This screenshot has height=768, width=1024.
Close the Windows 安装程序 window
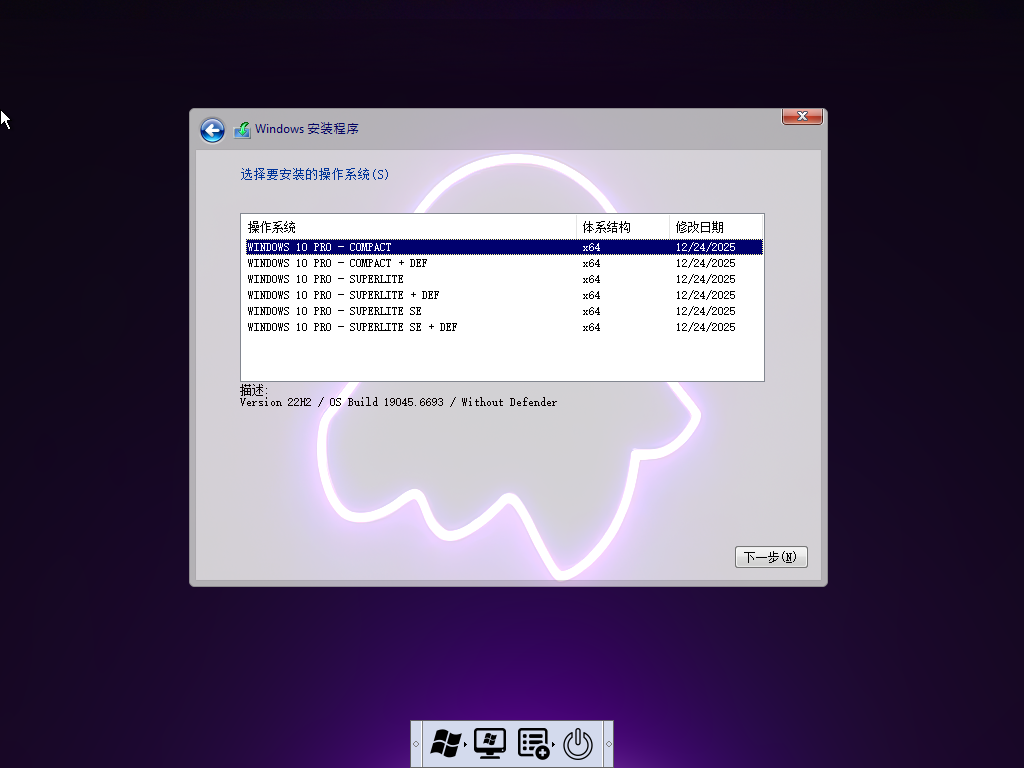tap(801, 116)
